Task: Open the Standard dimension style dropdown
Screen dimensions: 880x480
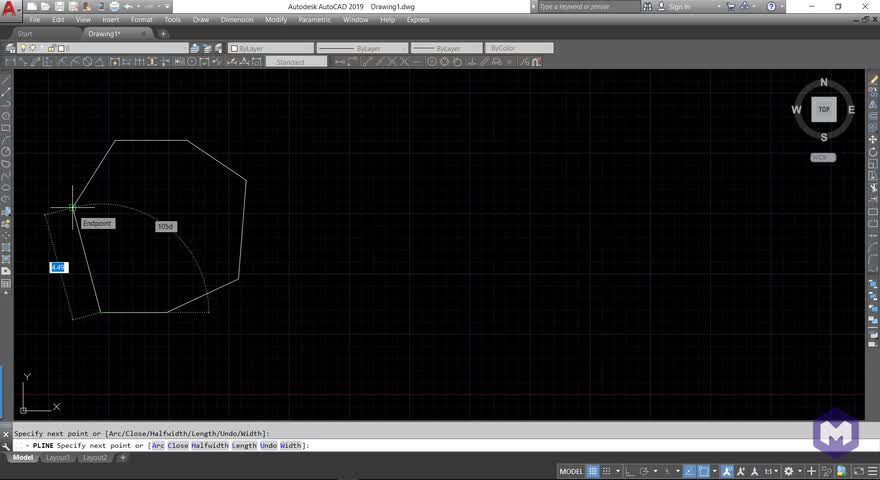Action: pos(296,62)
